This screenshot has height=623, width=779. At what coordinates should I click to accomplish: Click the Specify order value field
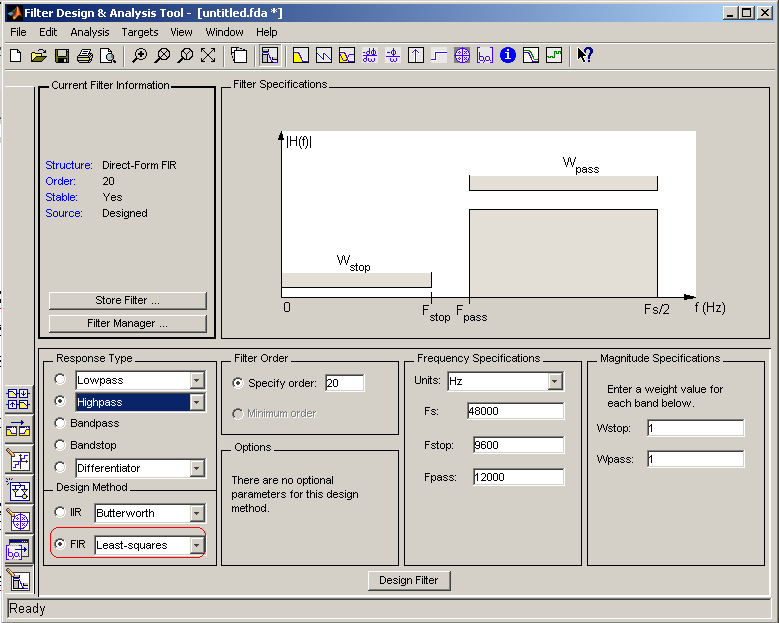click(x=345, y=383)
